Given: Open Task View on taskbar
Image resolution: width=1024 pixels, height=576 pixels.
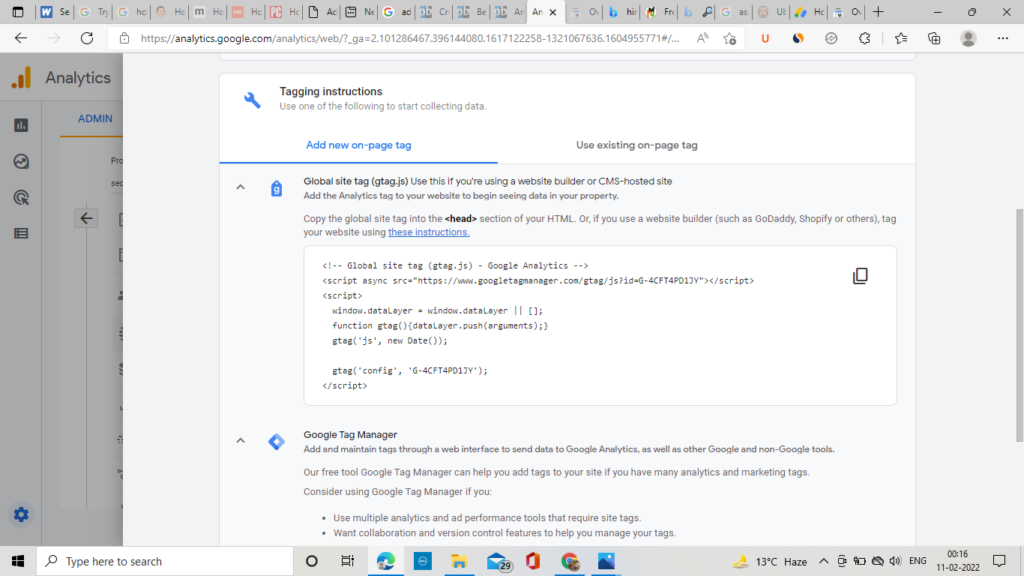Looking at the screenshot, I should [x=347, y=561].
